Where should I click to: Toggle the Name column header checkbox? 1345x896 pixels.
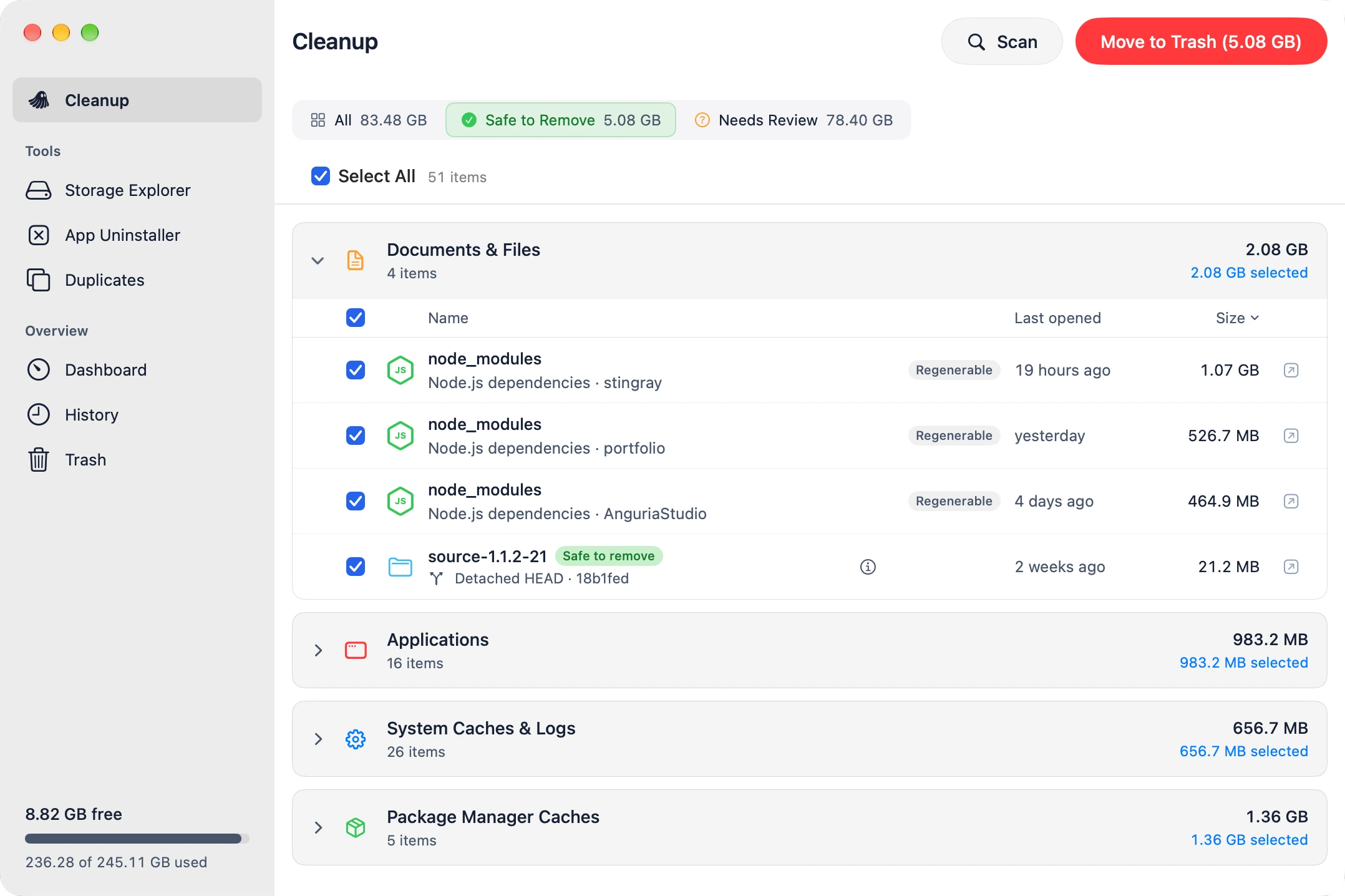click(x=356, y=318)
